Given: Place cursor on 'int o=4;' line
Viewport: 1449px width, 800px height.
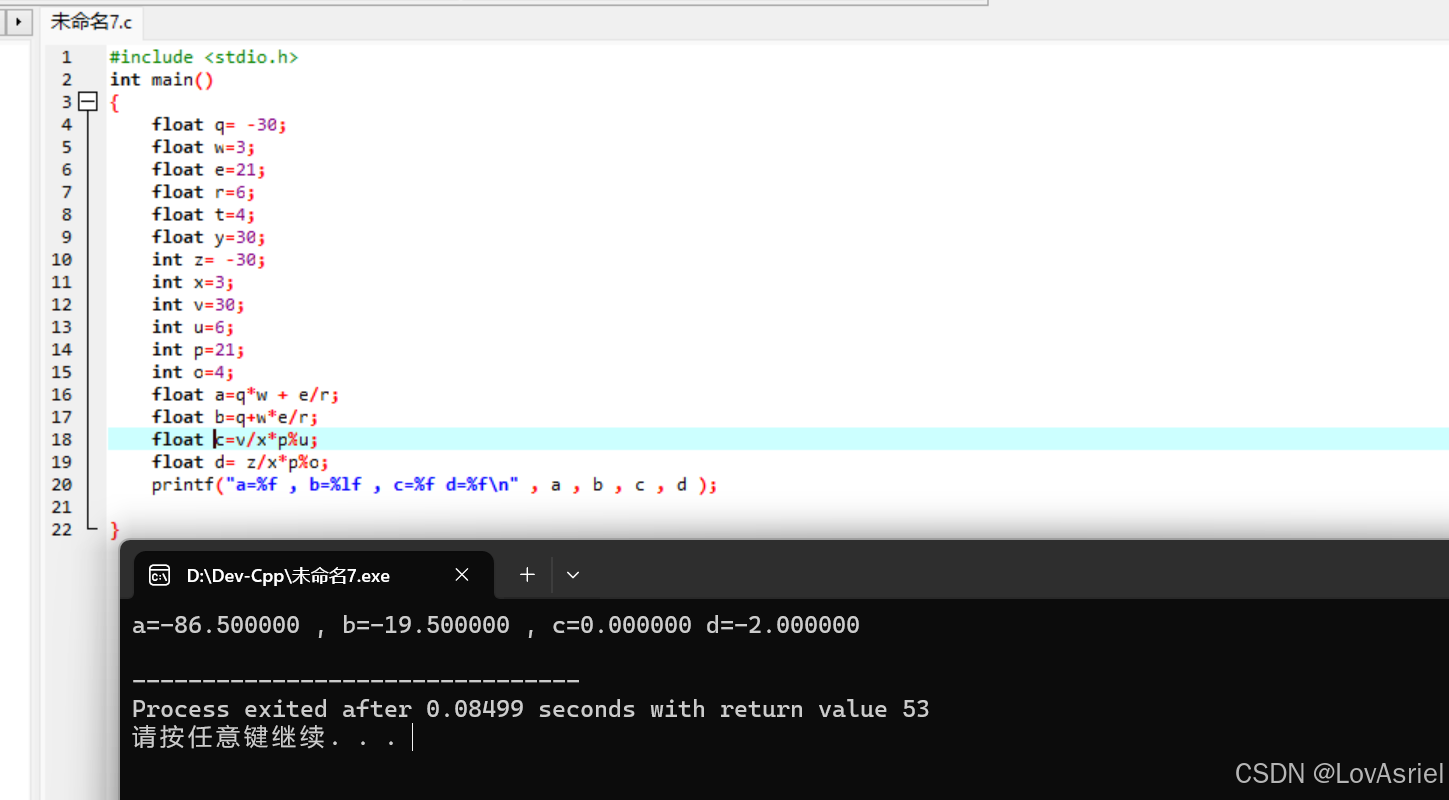Looking at the screenshot, I should [x=193, y=372].
